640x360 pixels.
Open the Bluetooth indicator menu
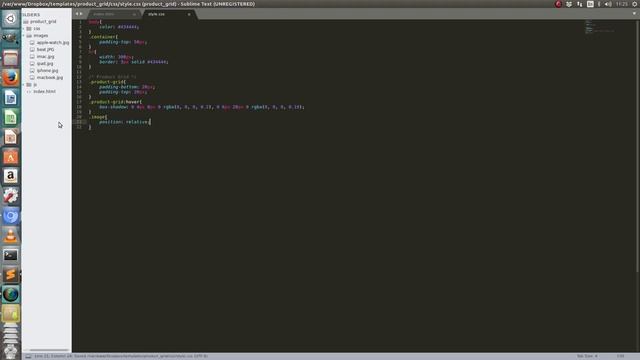coord(599,4)
